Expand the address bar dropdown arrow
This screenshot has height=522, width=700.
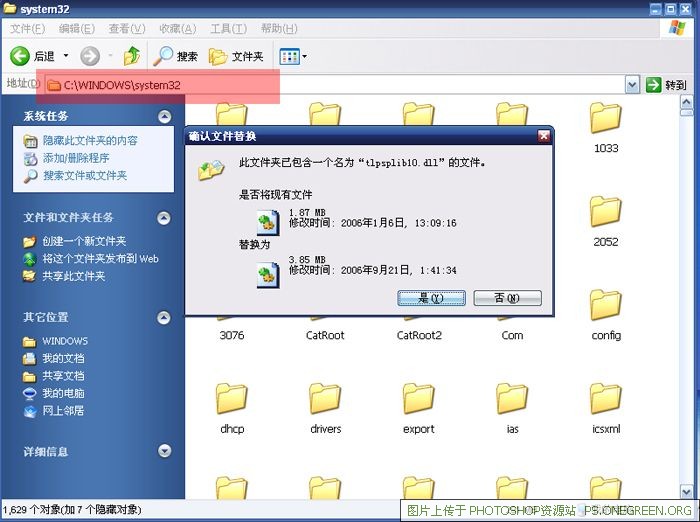click(x=632, y=85)
